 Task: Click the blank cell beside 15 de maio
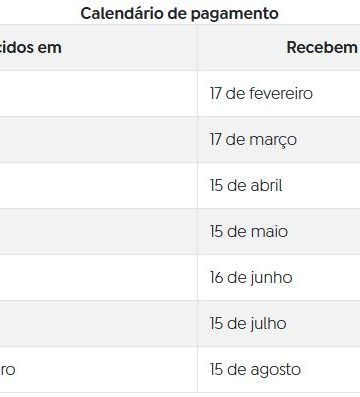point(99,232)
